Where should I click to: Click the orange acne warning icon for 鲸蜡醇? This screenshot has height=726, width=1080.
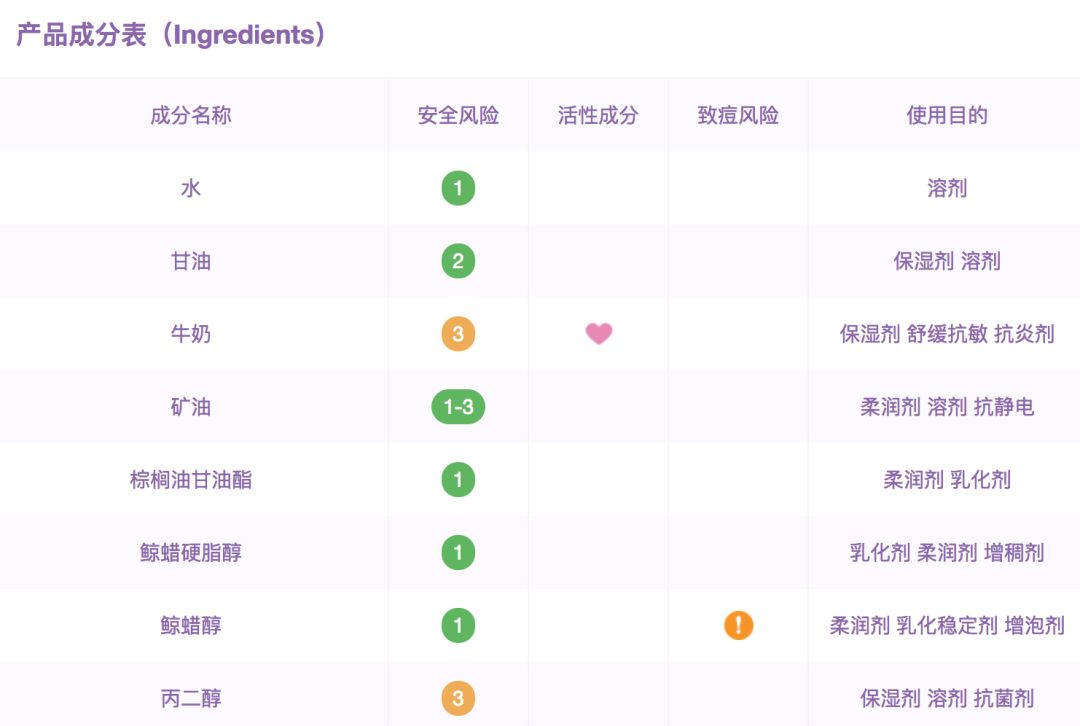click(738, 626)
